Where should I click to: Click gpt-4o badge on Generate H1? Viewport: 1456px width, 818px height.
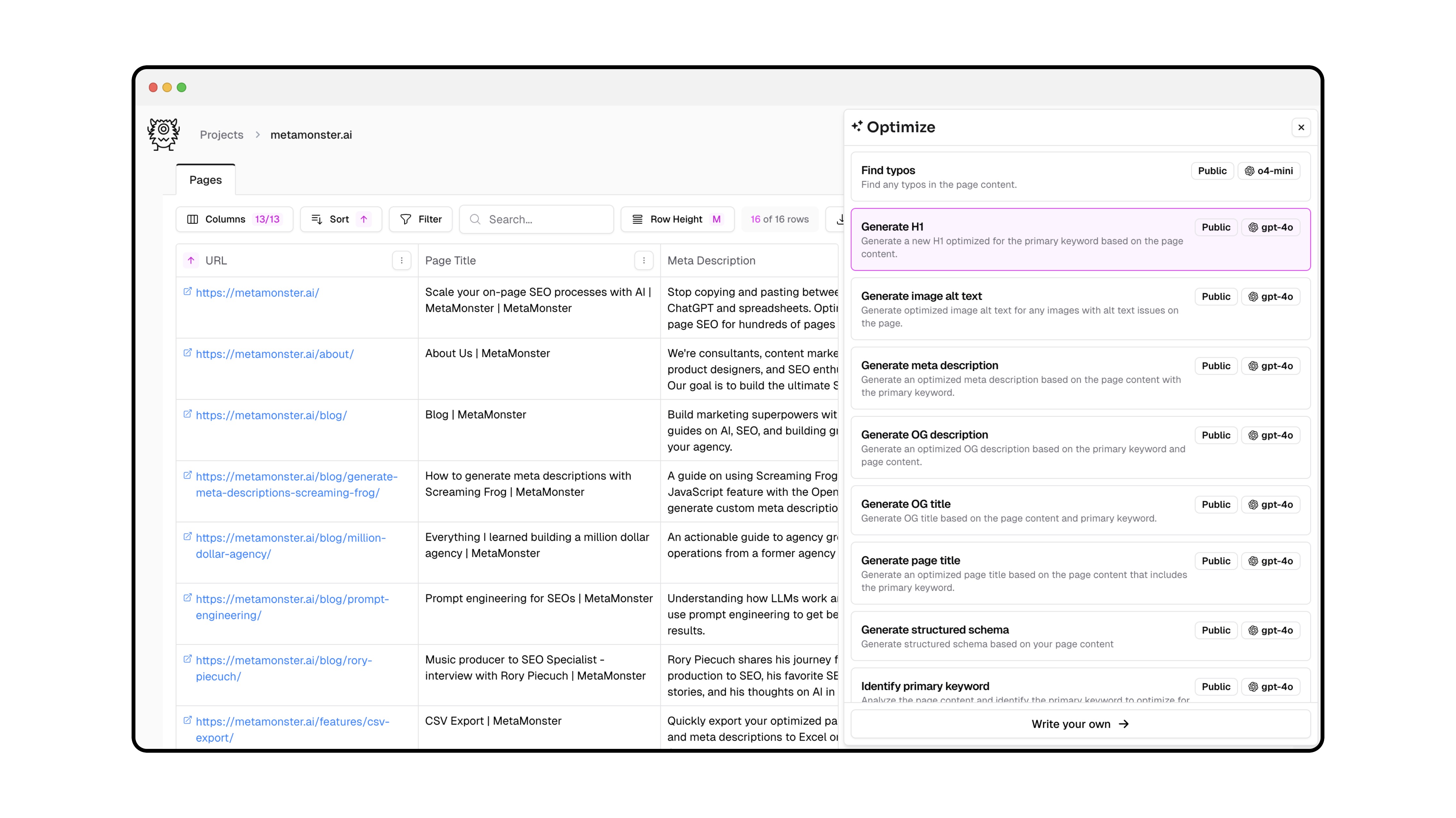[1271, 228]
